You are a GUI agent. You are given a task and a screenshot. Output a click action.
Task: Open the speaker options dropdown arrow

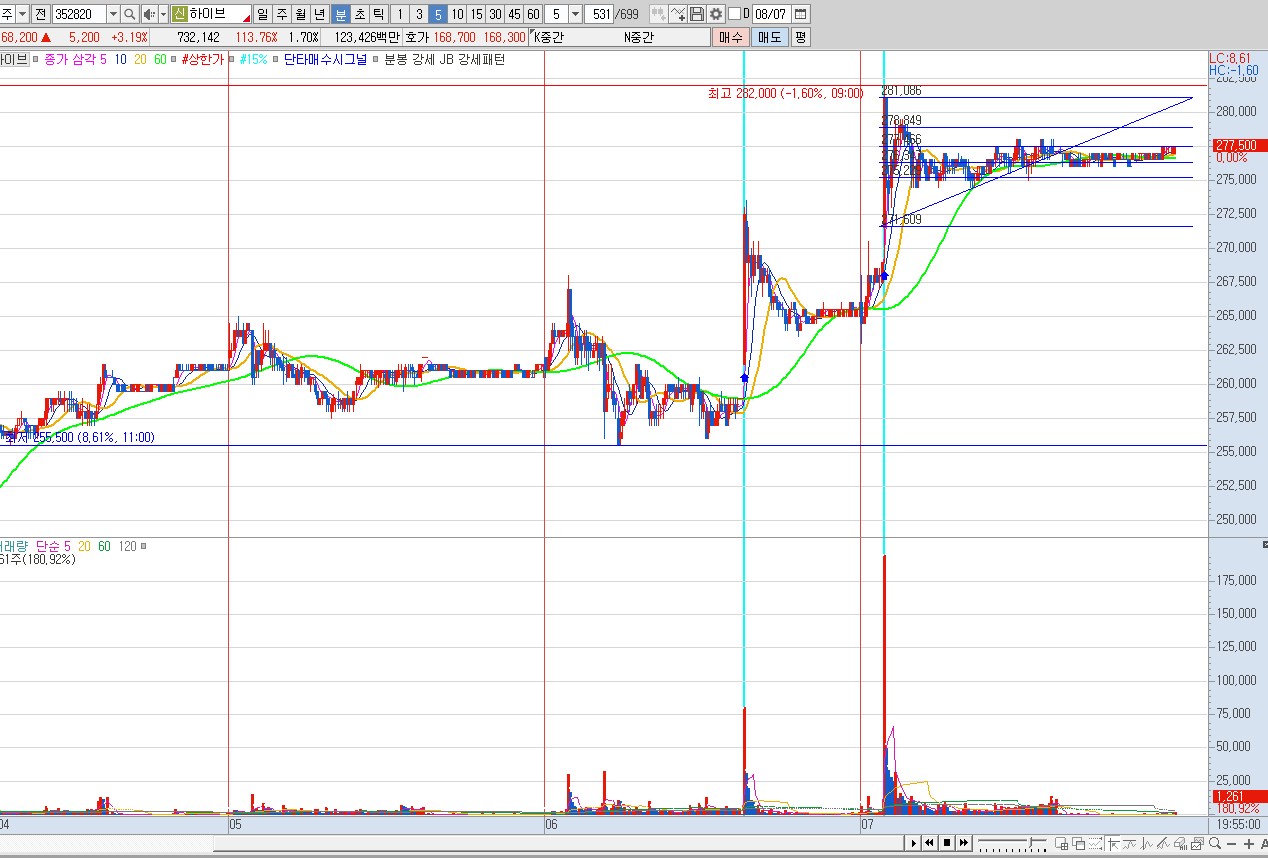coord(163,14)
